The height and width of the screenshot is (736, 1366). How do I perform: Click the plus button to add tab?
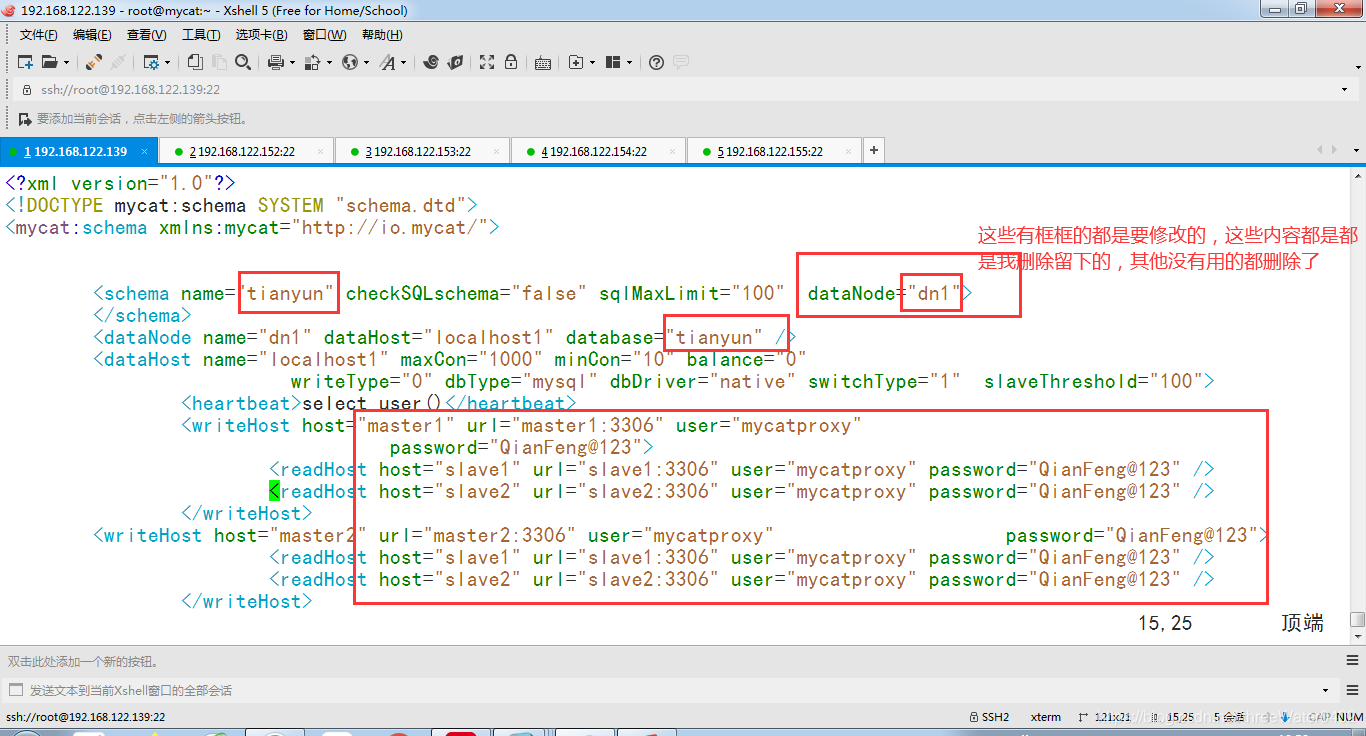tap(874, 151)
